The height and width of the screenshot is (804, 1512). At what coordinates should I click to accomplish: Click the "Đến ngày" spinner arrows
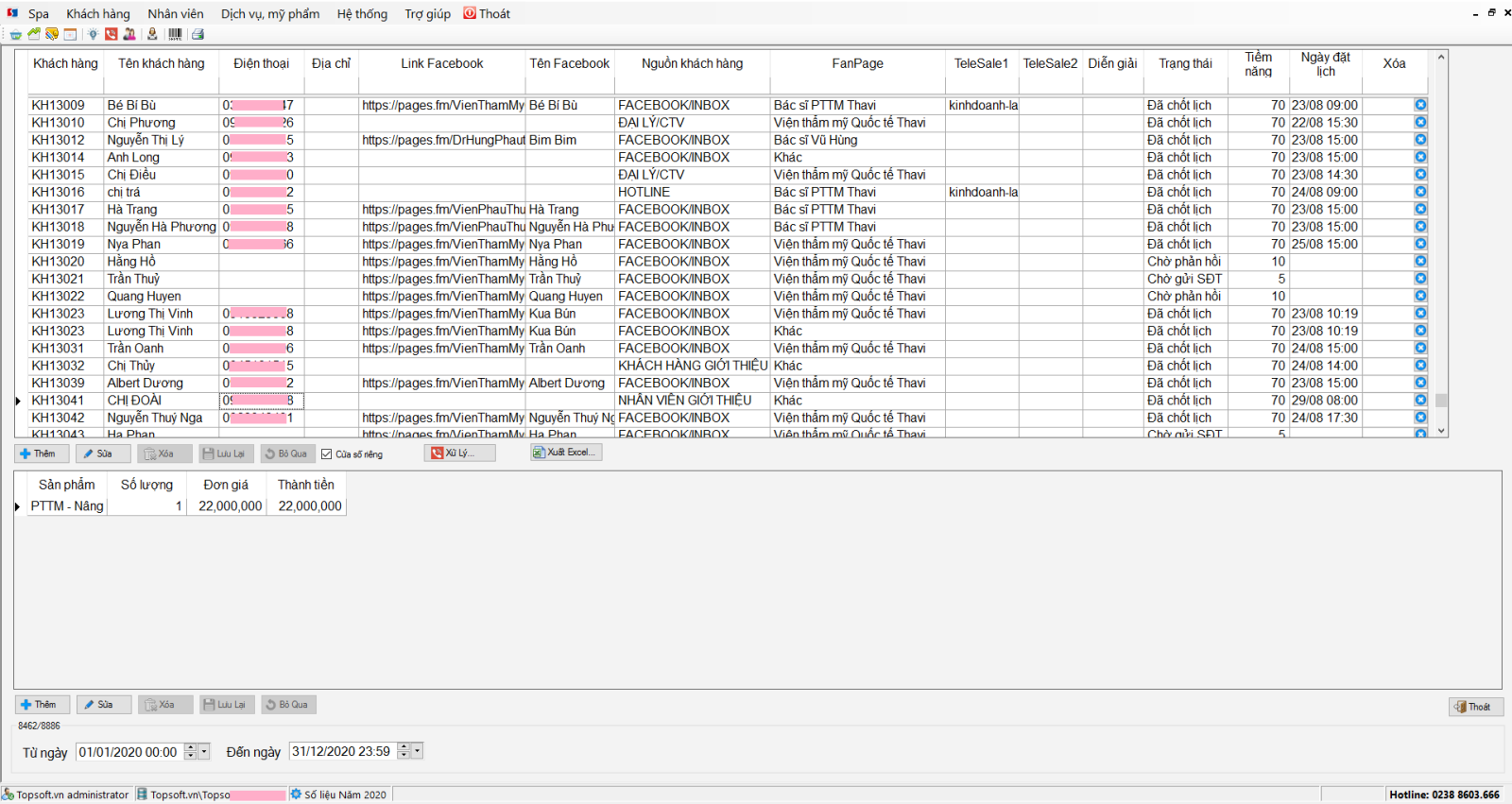pyautogui.click(x=404, y=752)
